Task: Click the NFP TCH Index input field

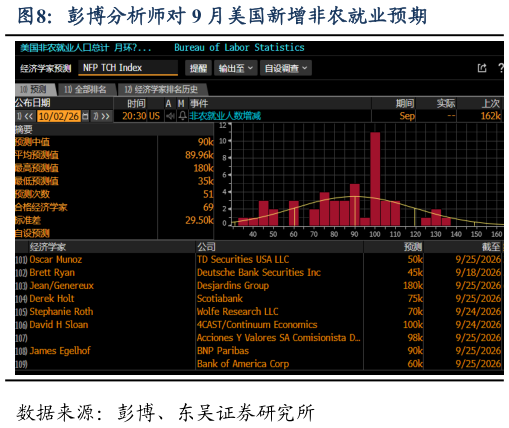Action: point(128,68)
